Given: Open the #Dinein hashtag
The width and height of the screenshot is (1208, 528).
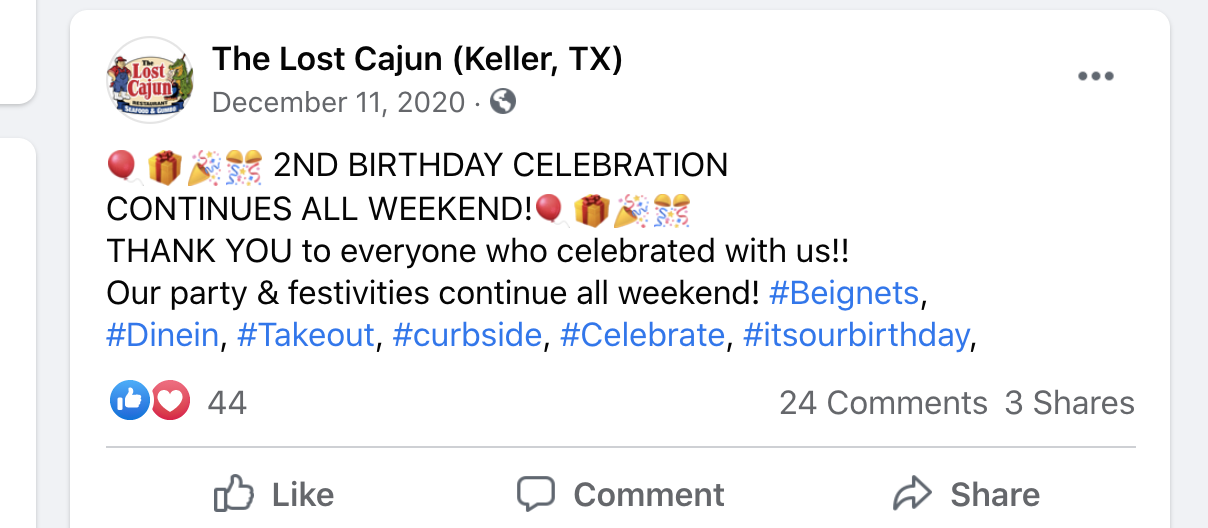Looking at the screenshot, I should click(162, 334).
